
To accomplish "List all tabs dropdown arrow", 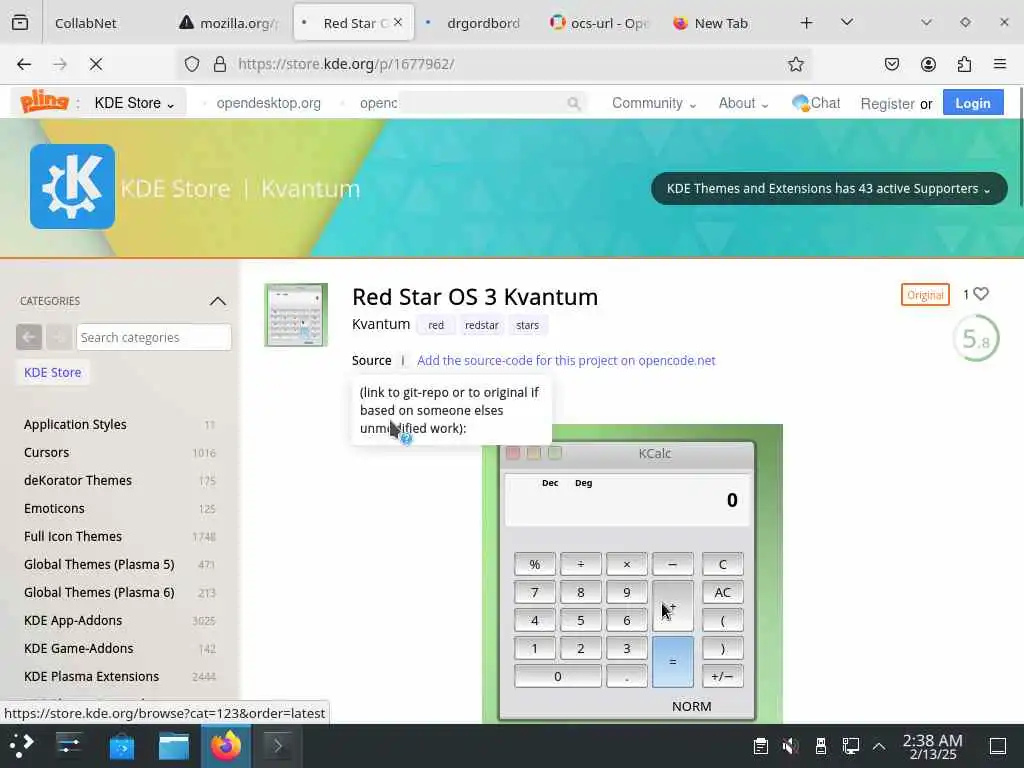I will click(x=847, y=23).
